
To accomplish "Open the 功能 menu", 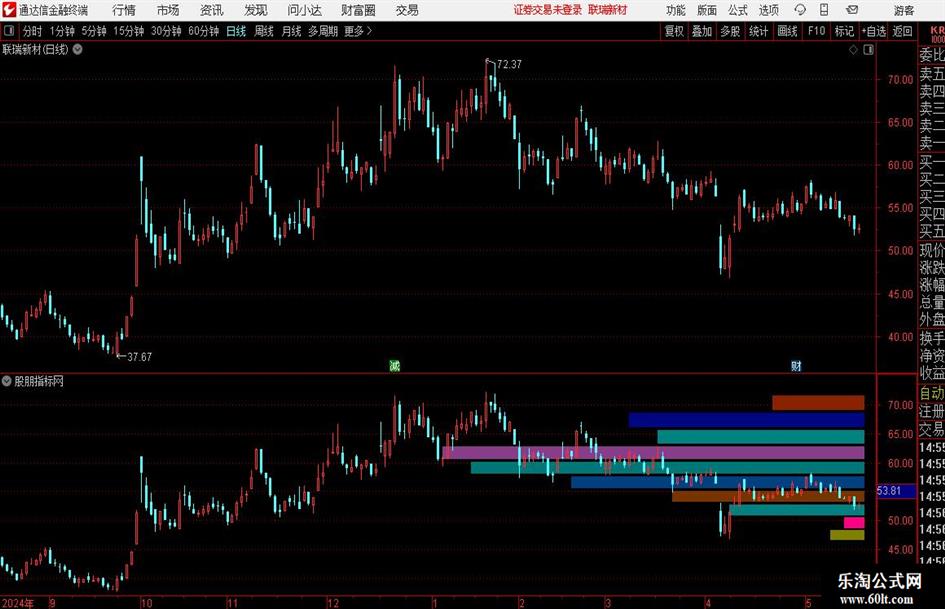I will tap(676, 10).
